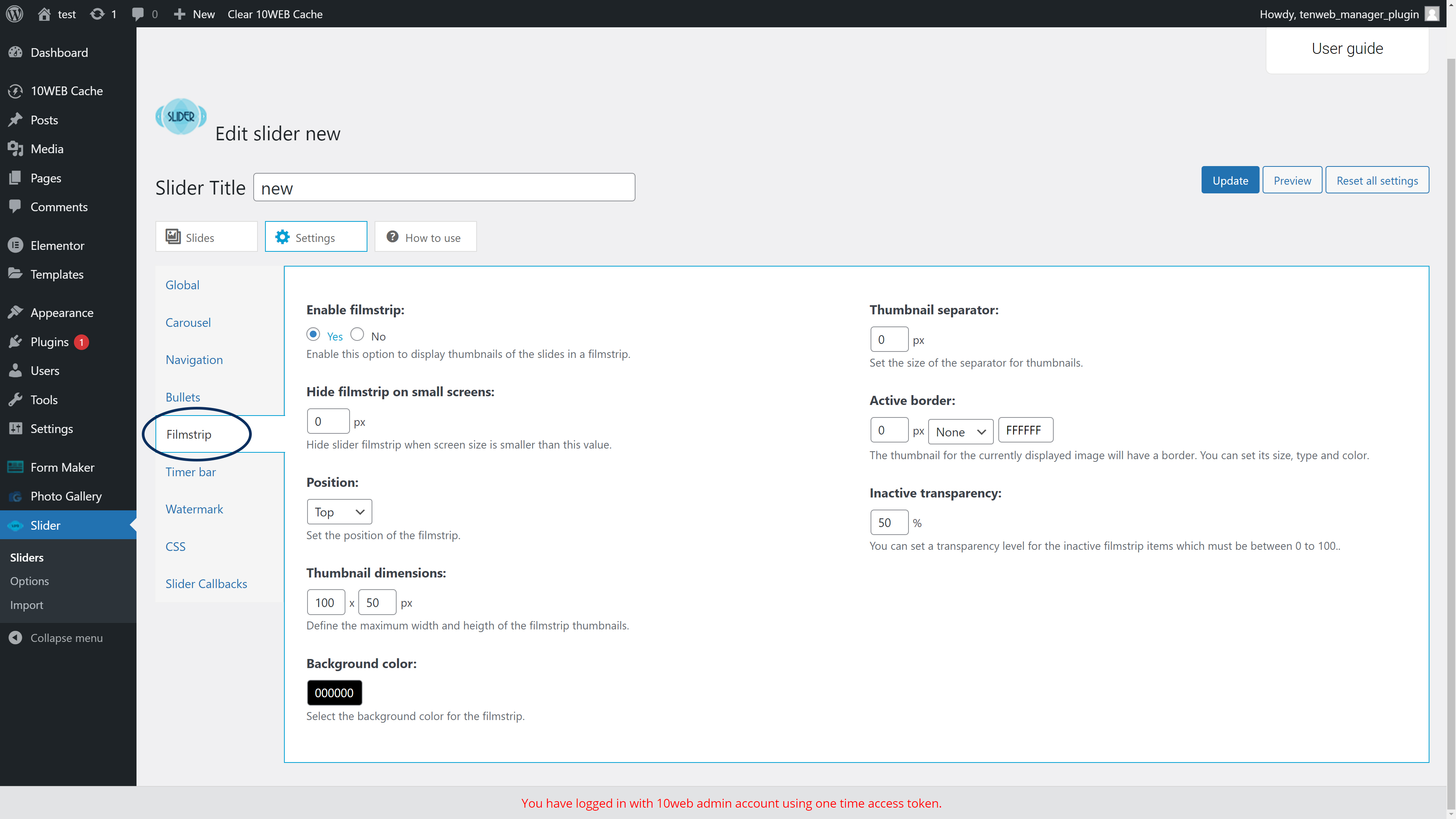Open the Carousel settings section
The width and height of the screenshot is (1456, 819).
[188, 322]
